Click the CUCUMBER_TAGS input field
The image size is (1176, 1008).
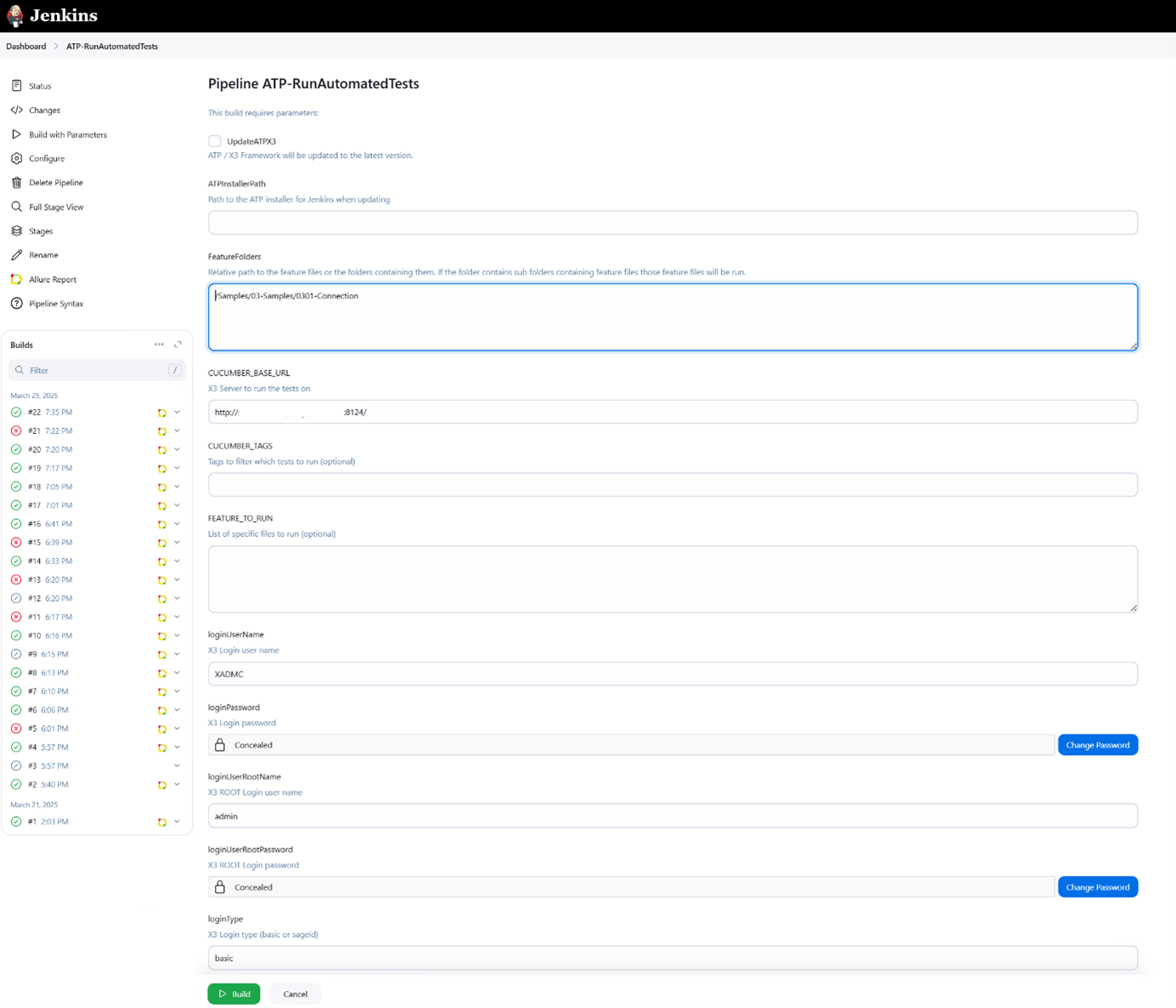click(672, 484)
